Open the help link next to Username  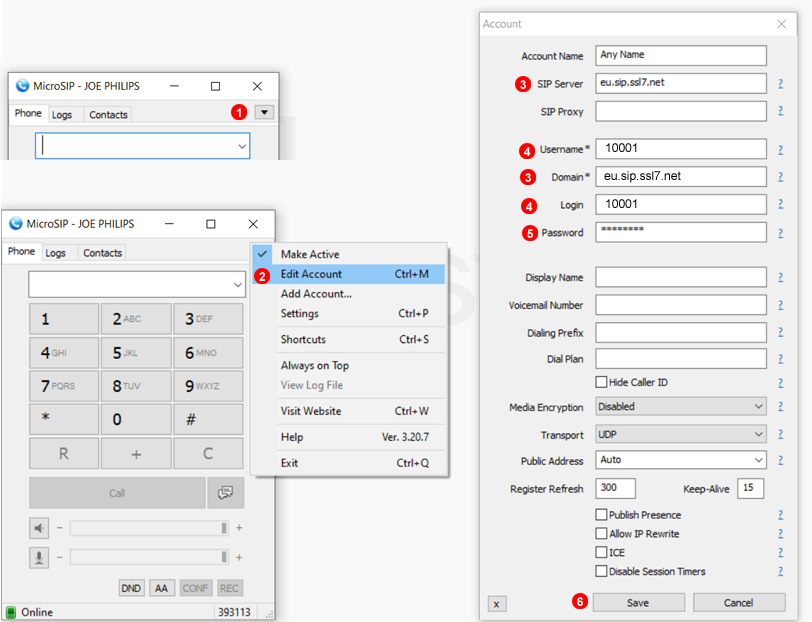(780, 150)
